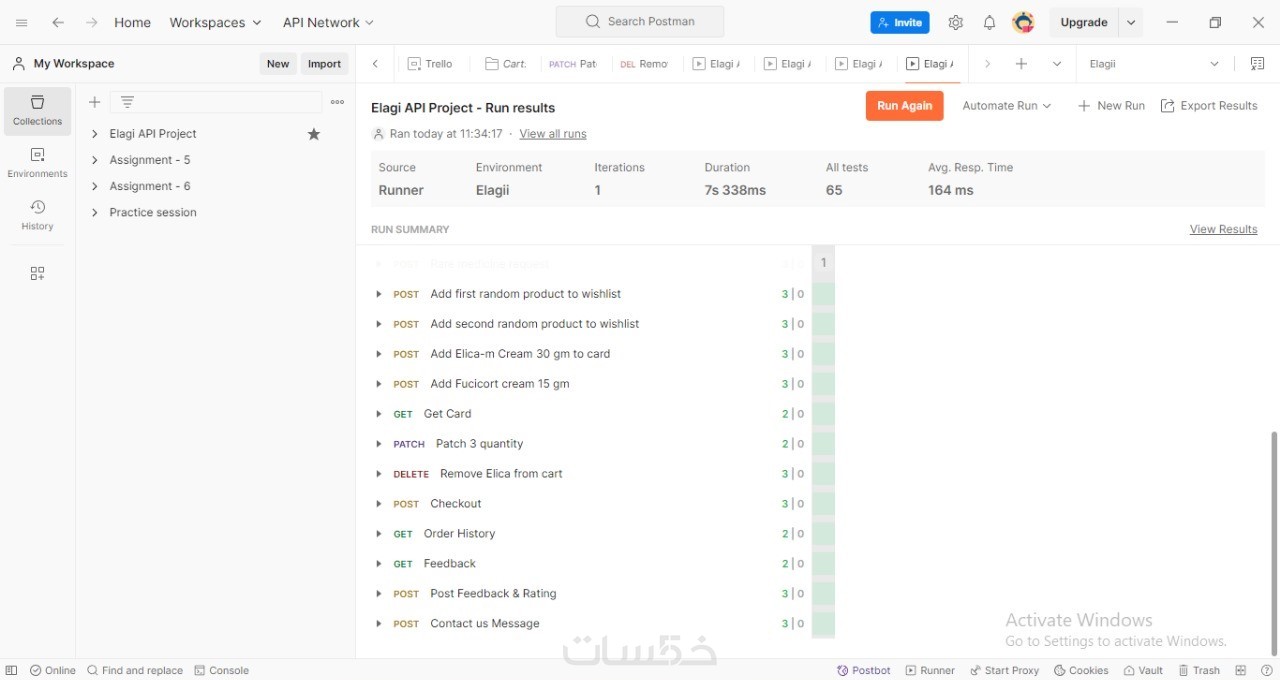Open the Elagii environment selector
The image size is (1280, 680).
[x=1154, y=64]
